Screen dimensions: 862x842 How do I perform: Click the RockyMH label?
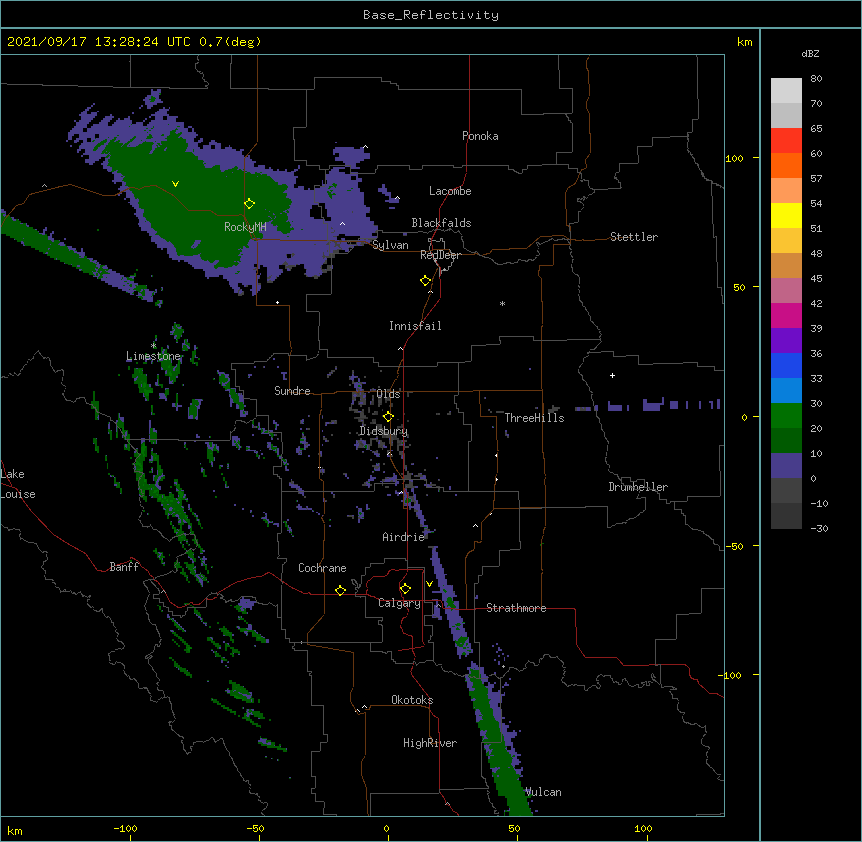(x=245, y=227)
